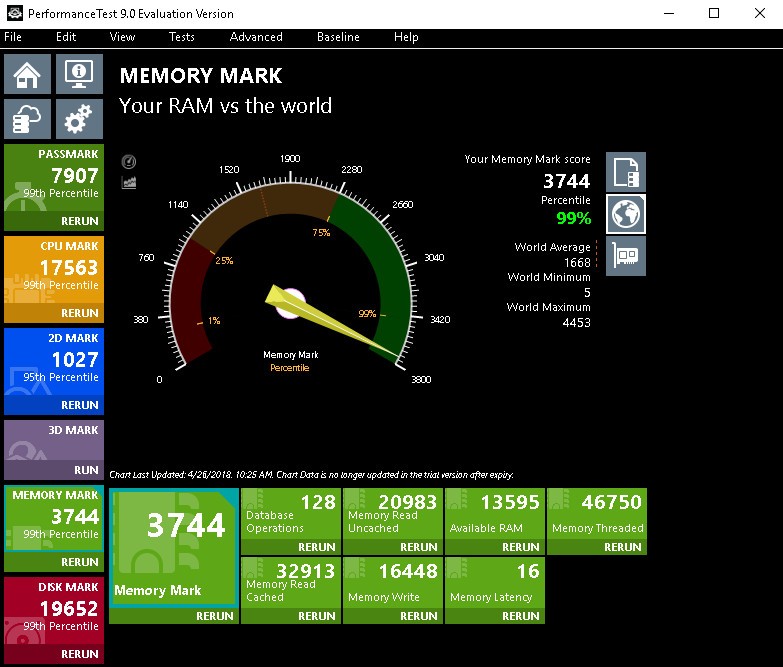Image resolution: width=783 pixels, height=667 pixels.
Task: Rerun the Memory Read Cached test
Action: click(317, 616)
